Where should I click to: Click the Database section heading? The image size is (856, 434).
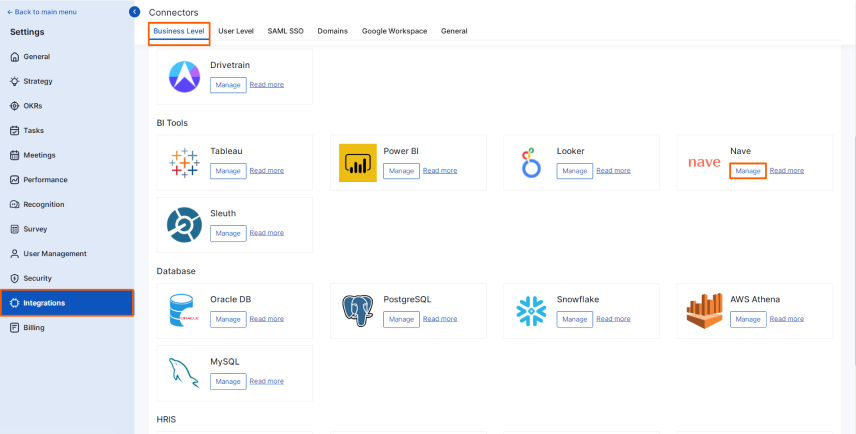pyautogui.click(x=176, y=271)
